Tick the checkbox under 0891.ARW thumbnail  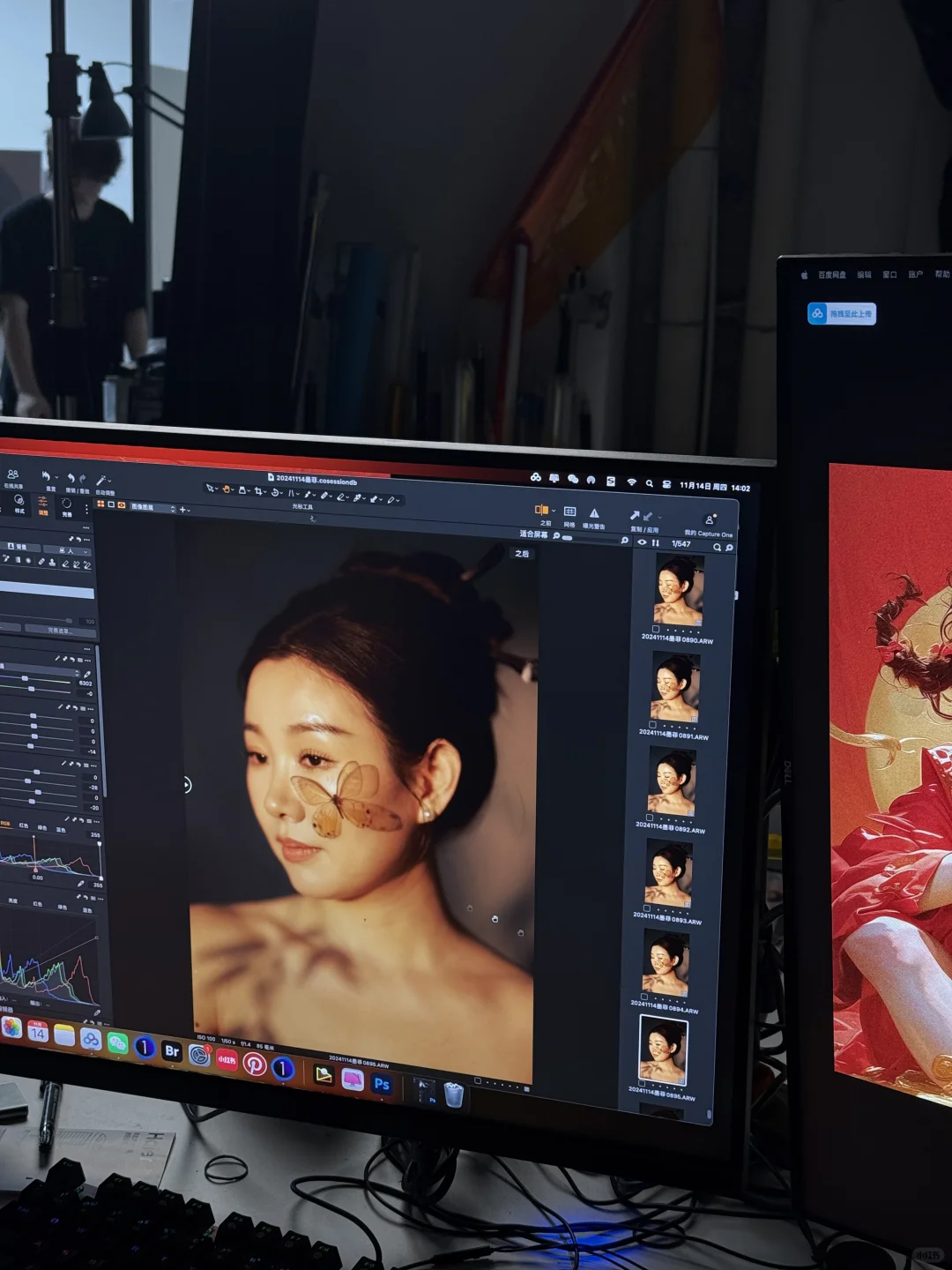tap(652, 725)
